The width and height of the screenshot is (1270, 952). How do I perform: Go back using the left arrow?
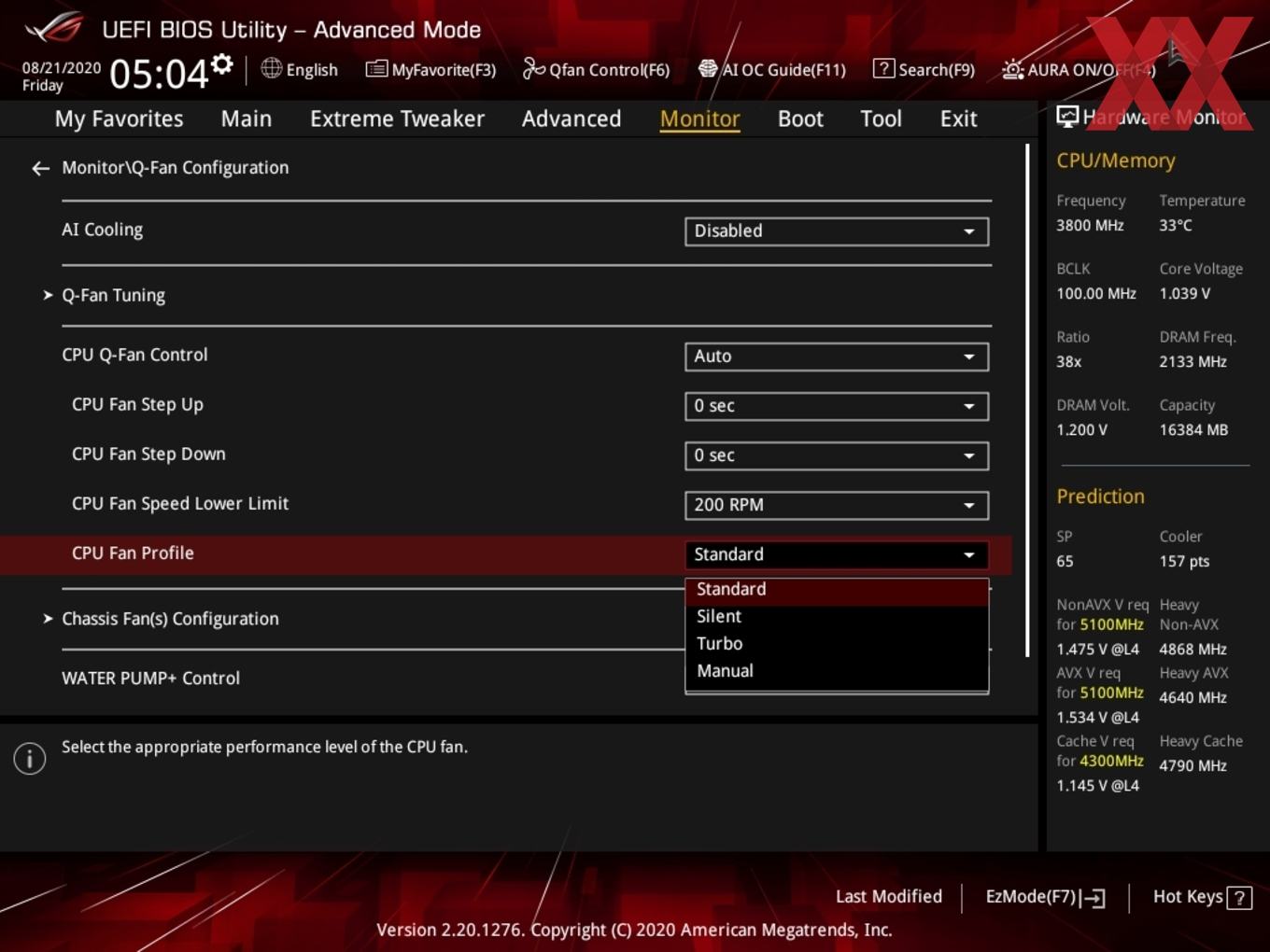click(40, 168)
